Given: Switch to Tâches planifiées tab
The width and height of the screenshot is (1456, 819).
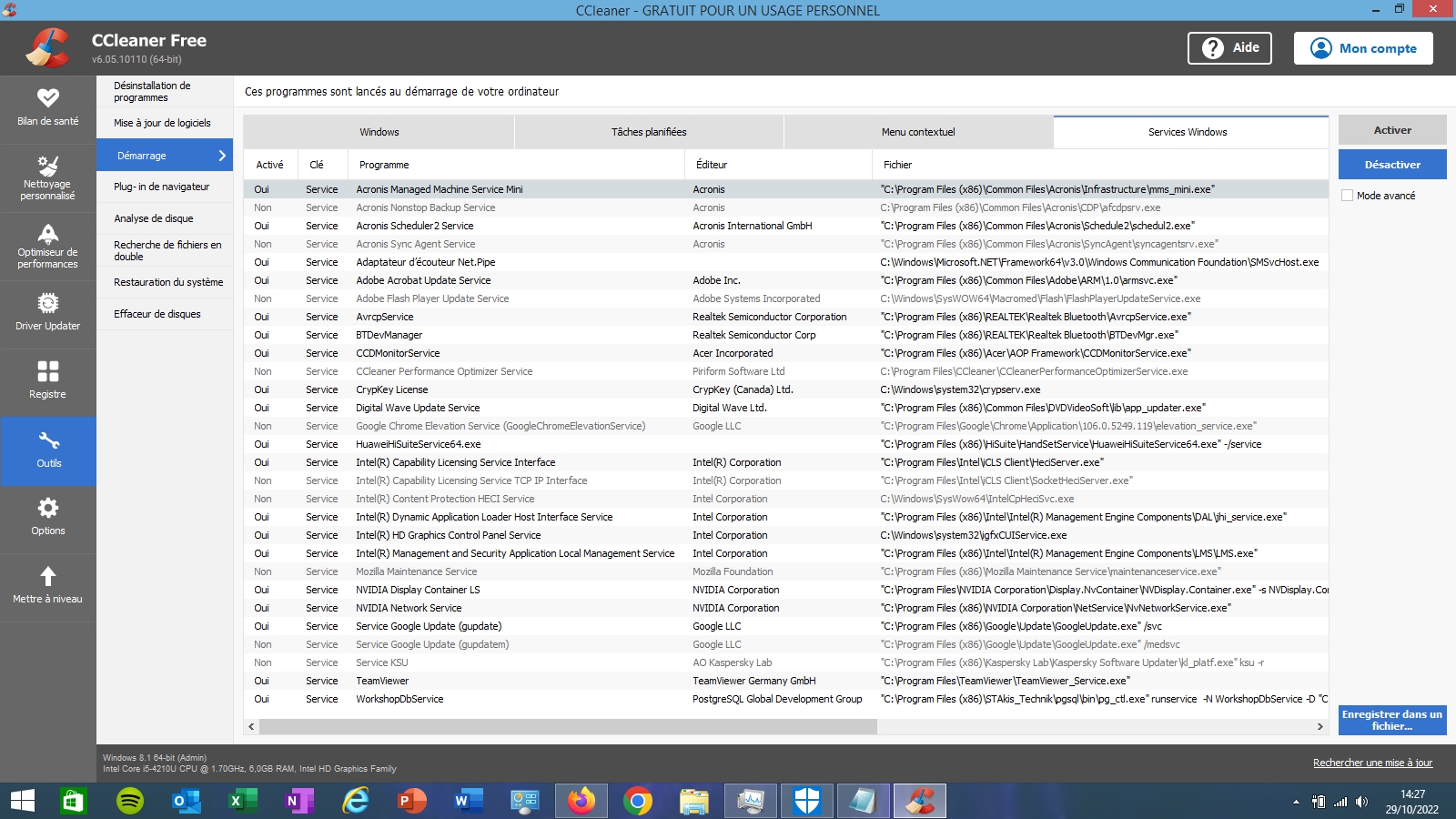Looking at the screenshot, I should [649, 132].
